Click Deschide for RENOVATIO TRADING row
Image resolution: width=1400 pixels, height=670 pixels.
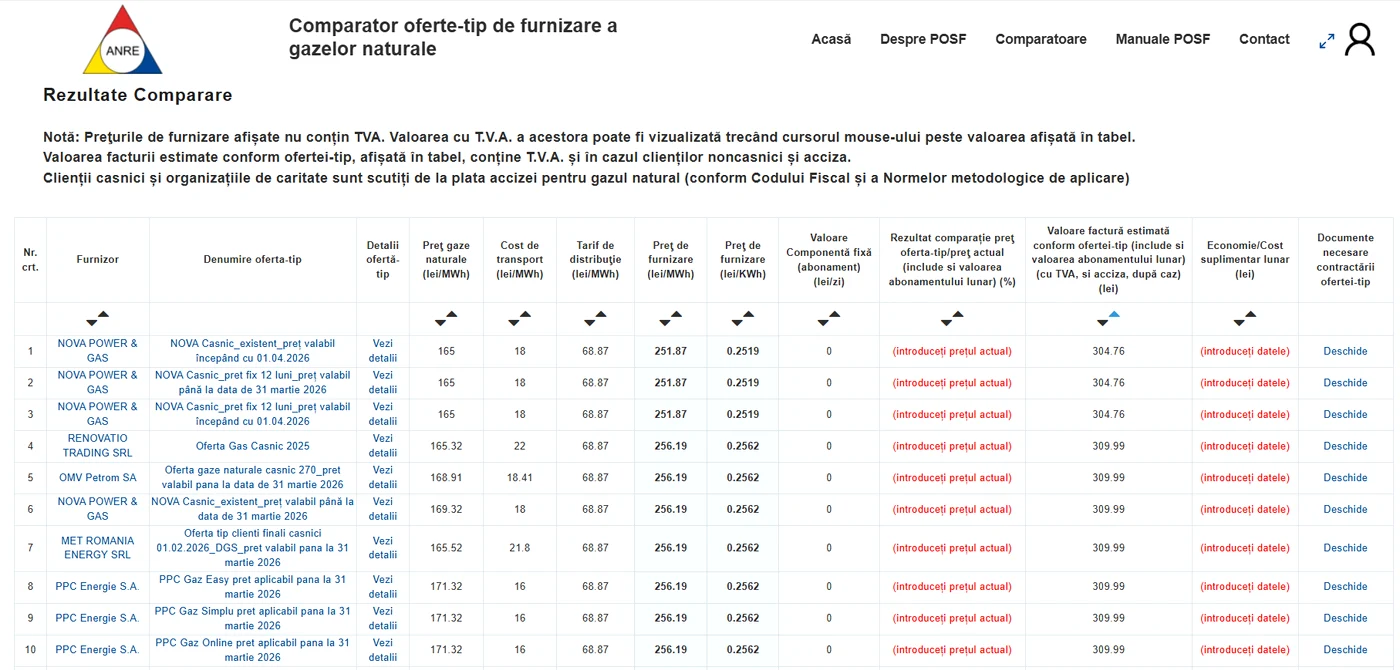click(x=1345, y=446)
